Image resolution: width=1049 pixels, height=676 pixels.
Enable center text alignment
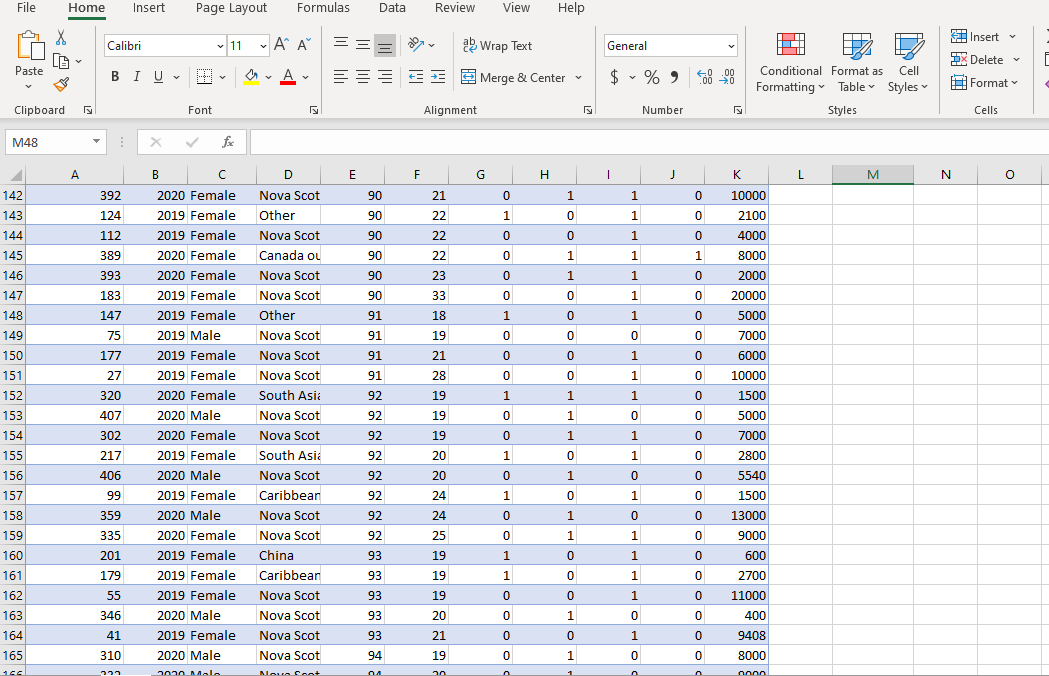[x=363, y=77]
